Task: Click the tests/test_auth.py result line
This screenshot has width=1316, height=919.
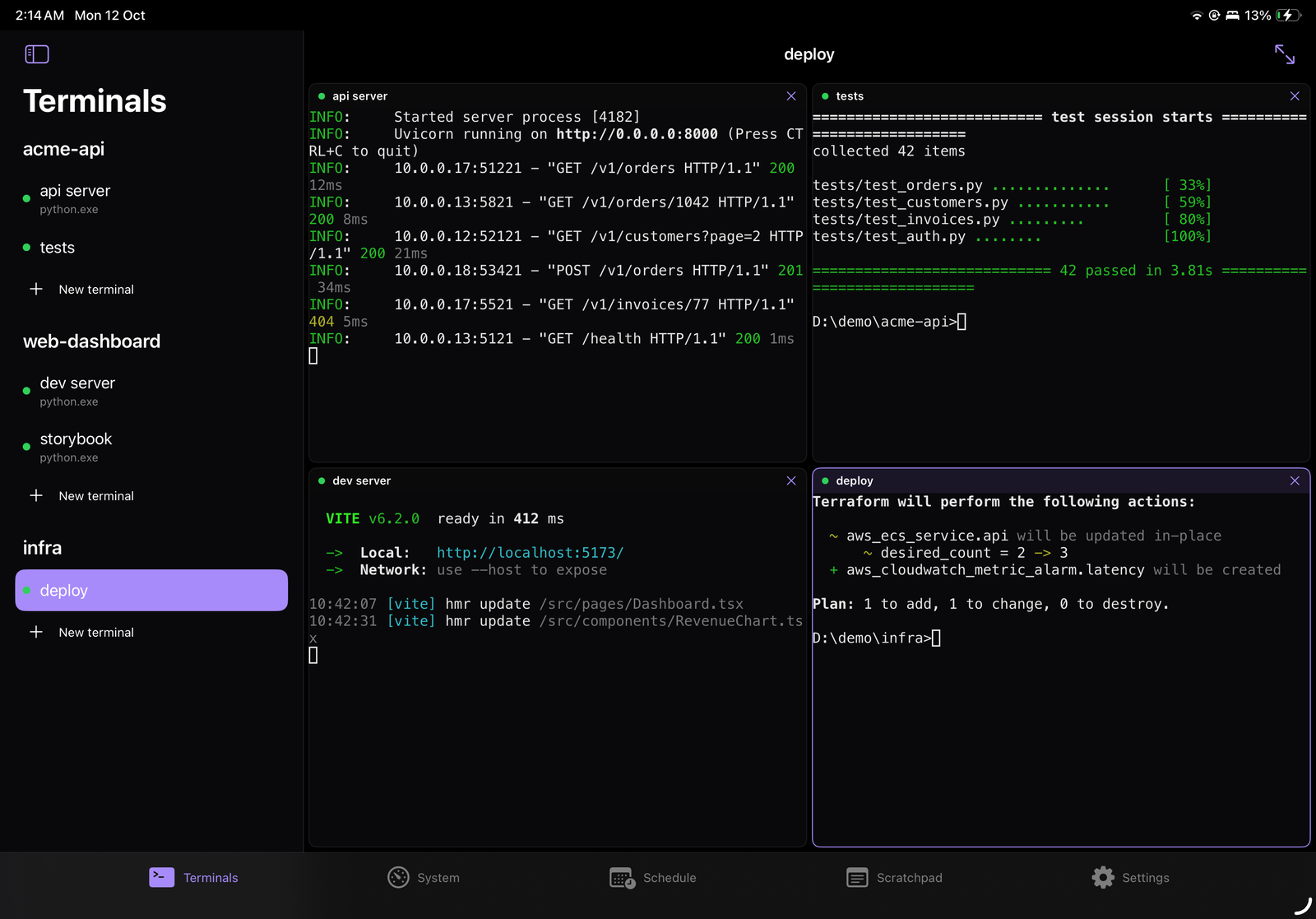Action: point(1012,237)
